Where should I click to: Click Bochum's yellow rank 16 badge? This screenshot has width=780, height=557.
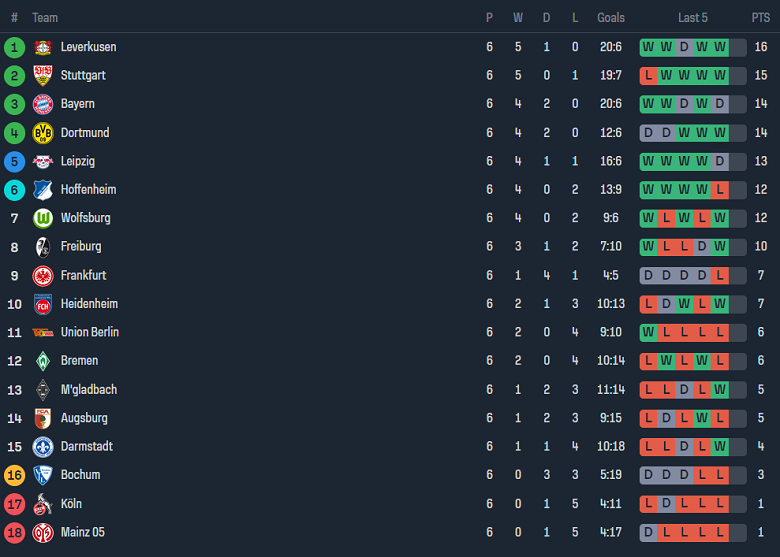click(14, 475)
